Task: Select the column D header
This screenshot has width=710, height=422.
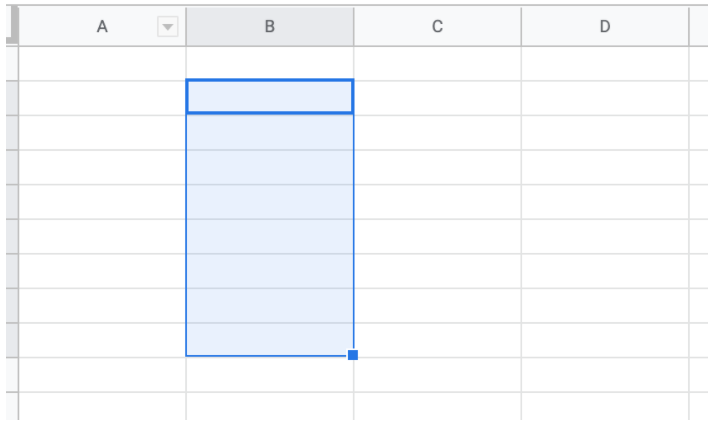Action: click(x=605, y=27)
